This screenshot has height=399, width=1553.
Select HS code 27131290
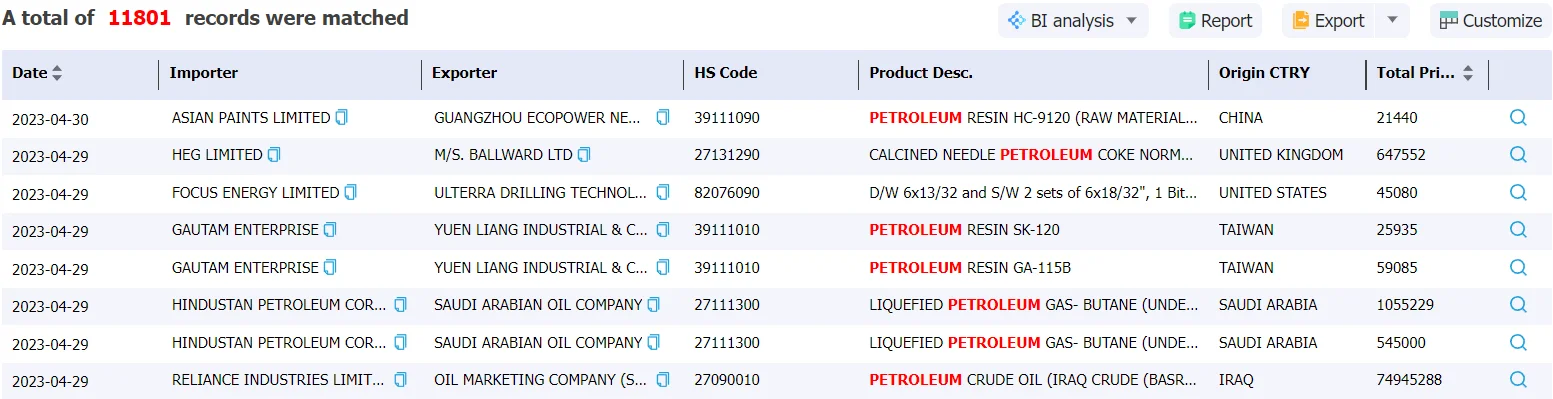[727, 155]
